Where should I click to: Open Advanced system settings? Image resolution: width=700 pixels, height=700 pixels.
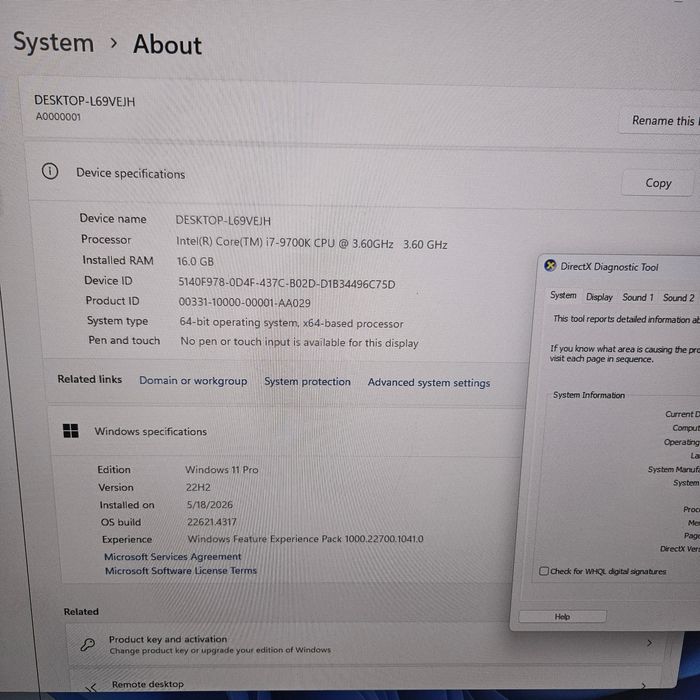click(x=429, y=383)
